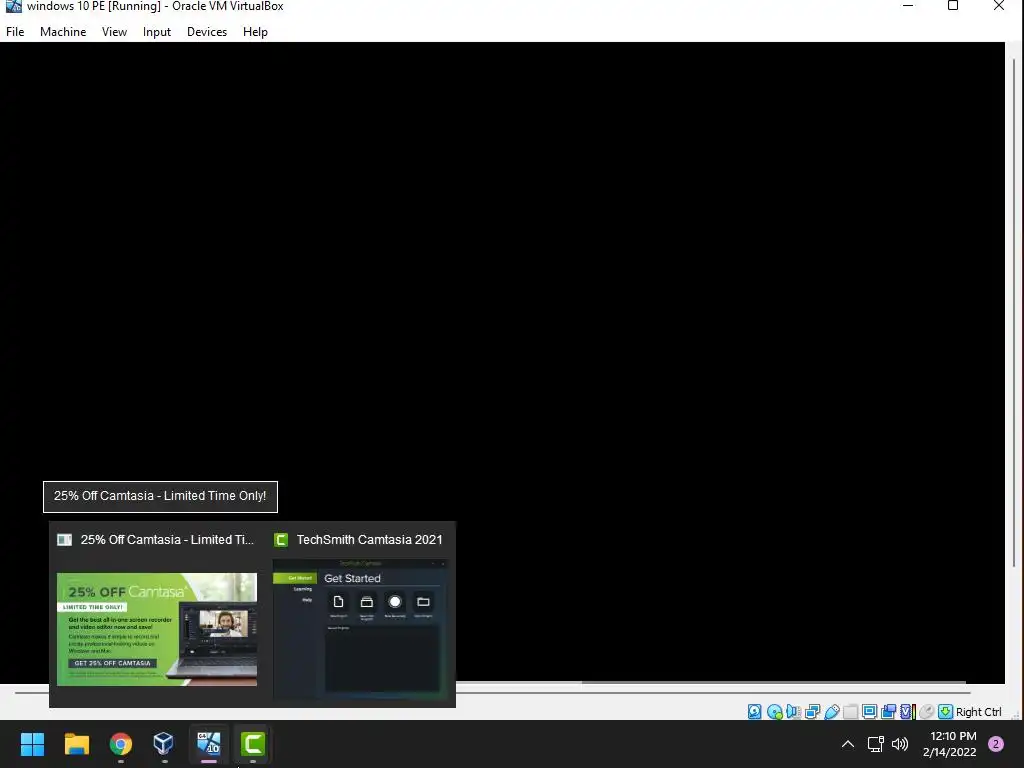
Task: Click the display status icon
Action: coord(870,711)
